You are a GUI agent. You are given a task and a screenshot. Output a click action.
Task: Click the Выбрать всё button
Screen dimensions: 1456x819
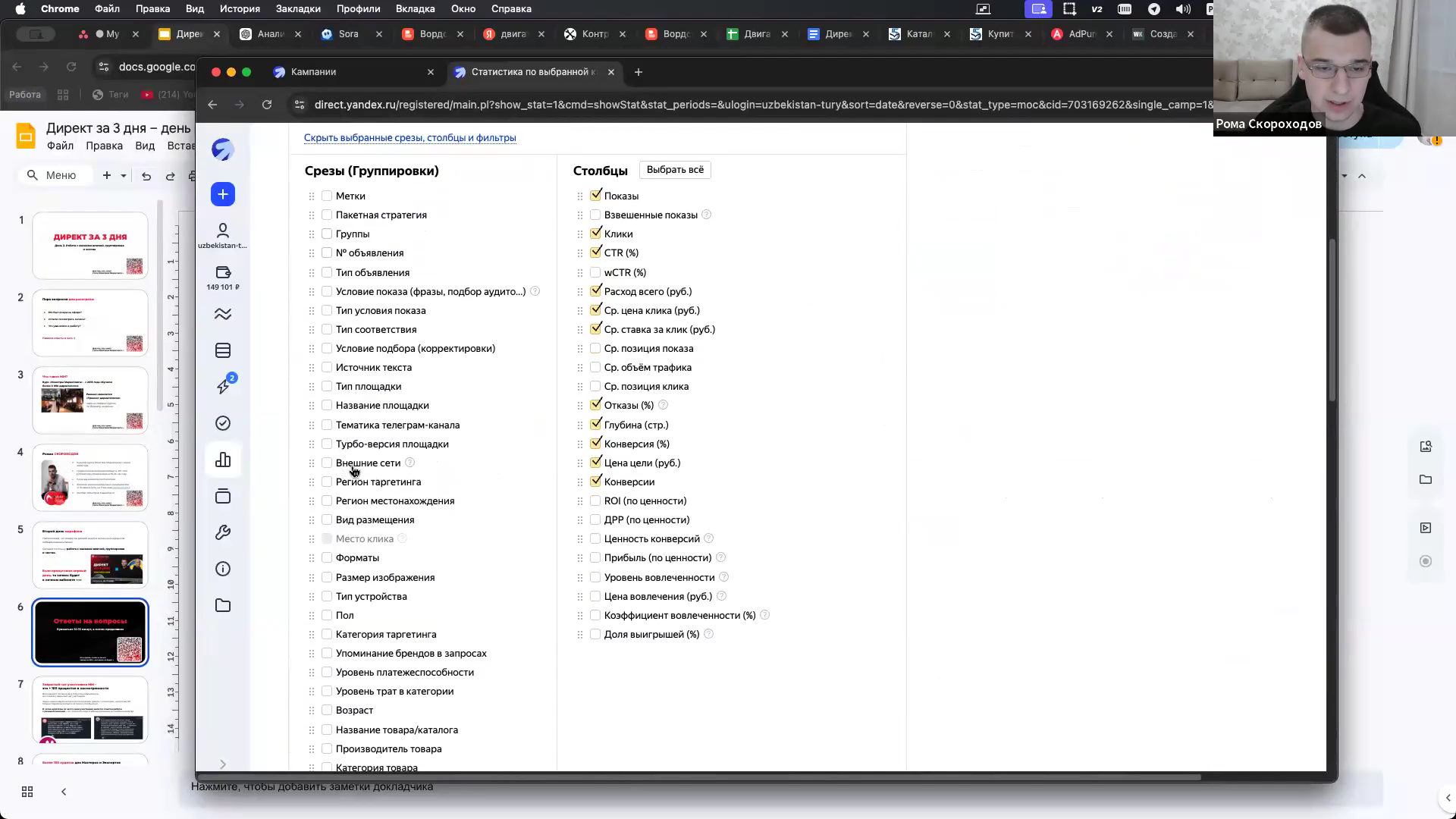675,170
